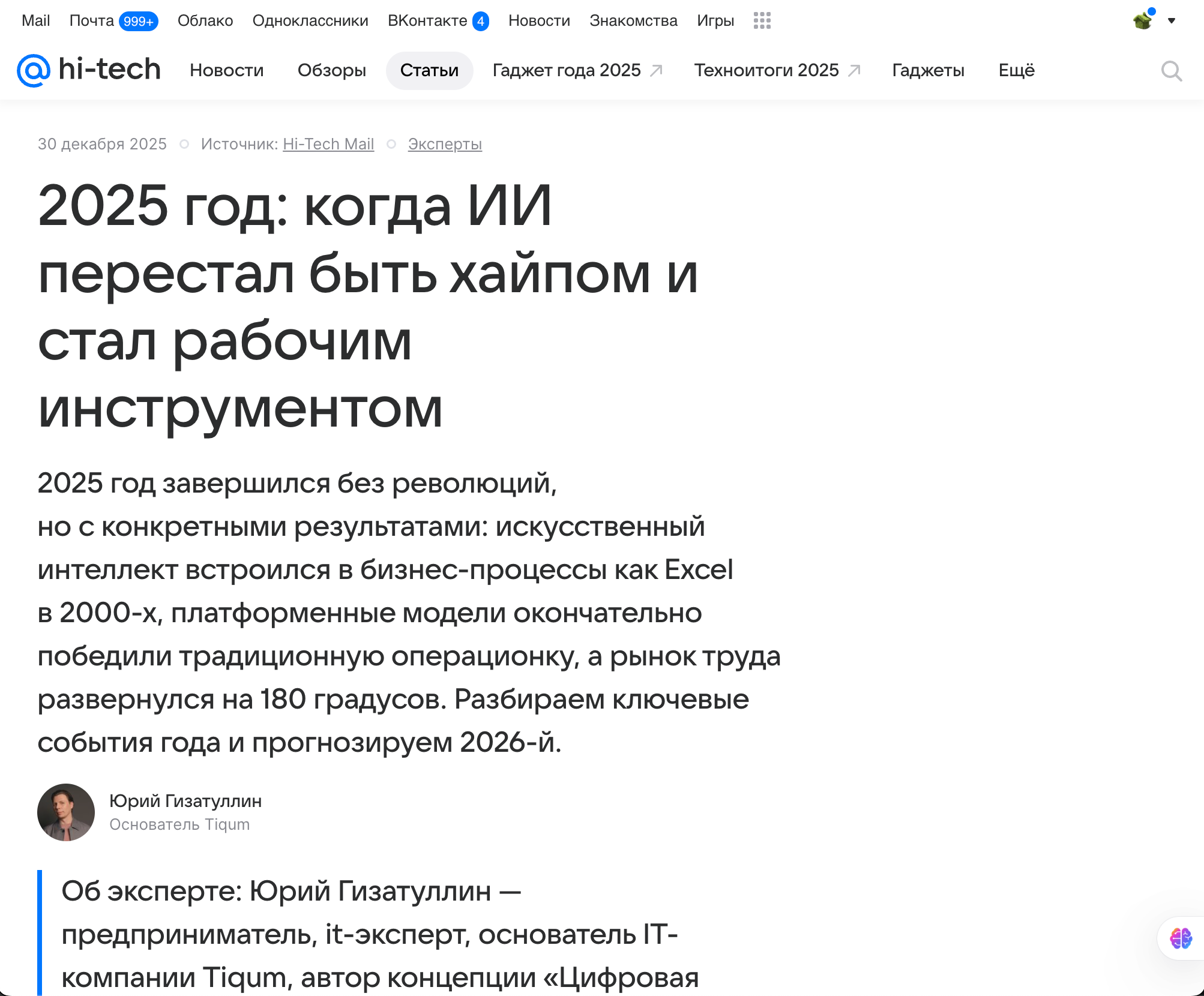Switch to the Статьи tab
The image size is (1204, 996).
[x=429, y=70]
